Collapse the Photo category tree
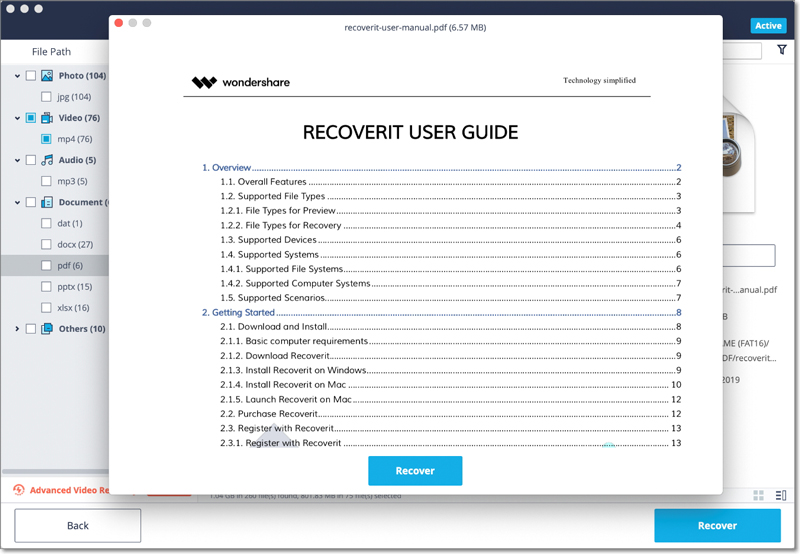The image size is (800, 554). [17, 76]
